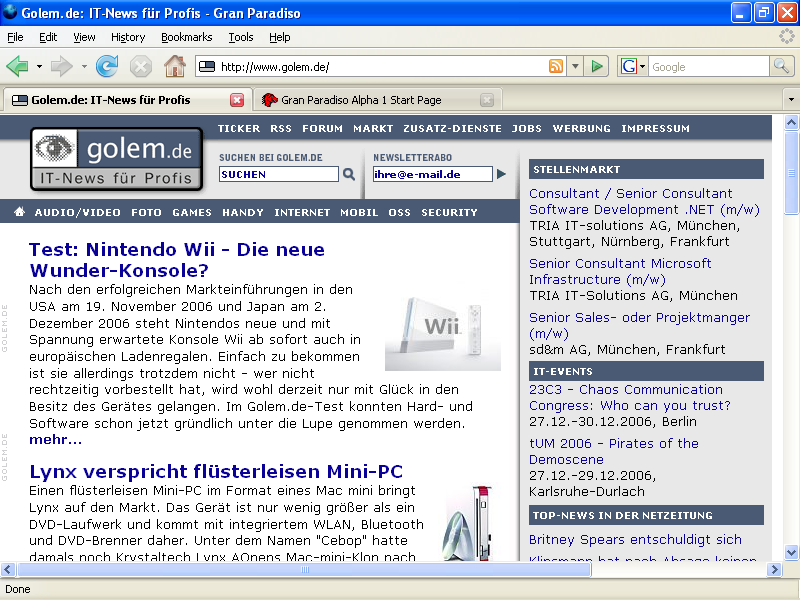The image size is (800, 600).
Task: Expand the address bar URL dropdown
Action: click(575, 67)
